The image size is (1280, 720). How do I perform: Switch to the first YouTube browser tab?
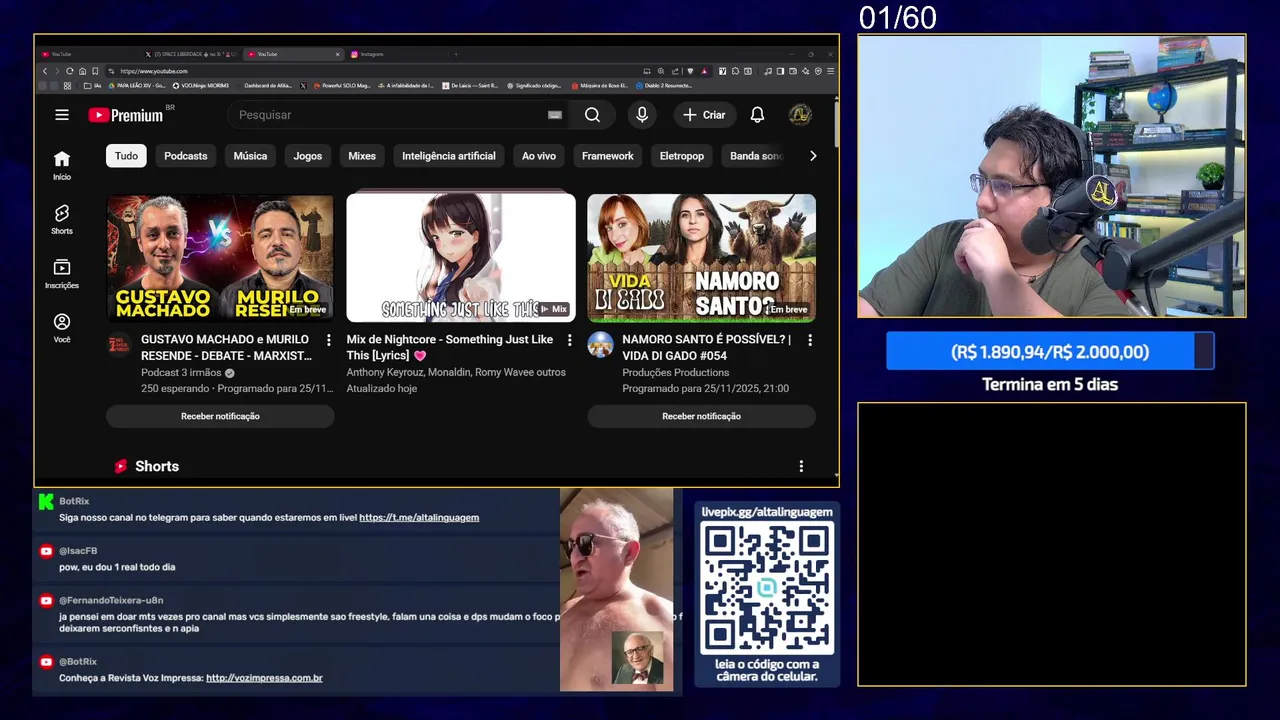[x=90, y=54]
